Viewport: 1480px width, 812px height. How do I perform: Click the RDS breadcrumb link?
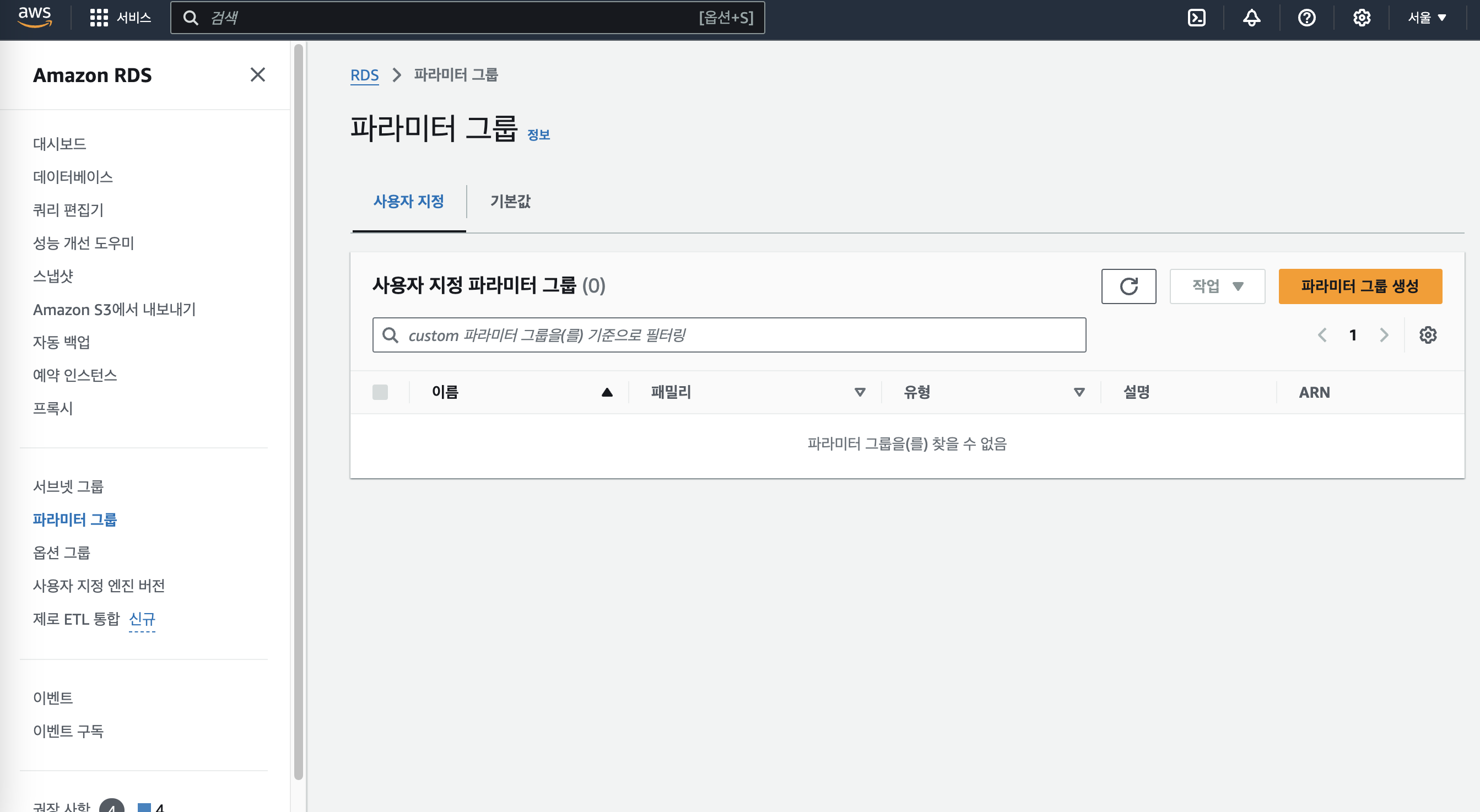(x=364, y=75)
